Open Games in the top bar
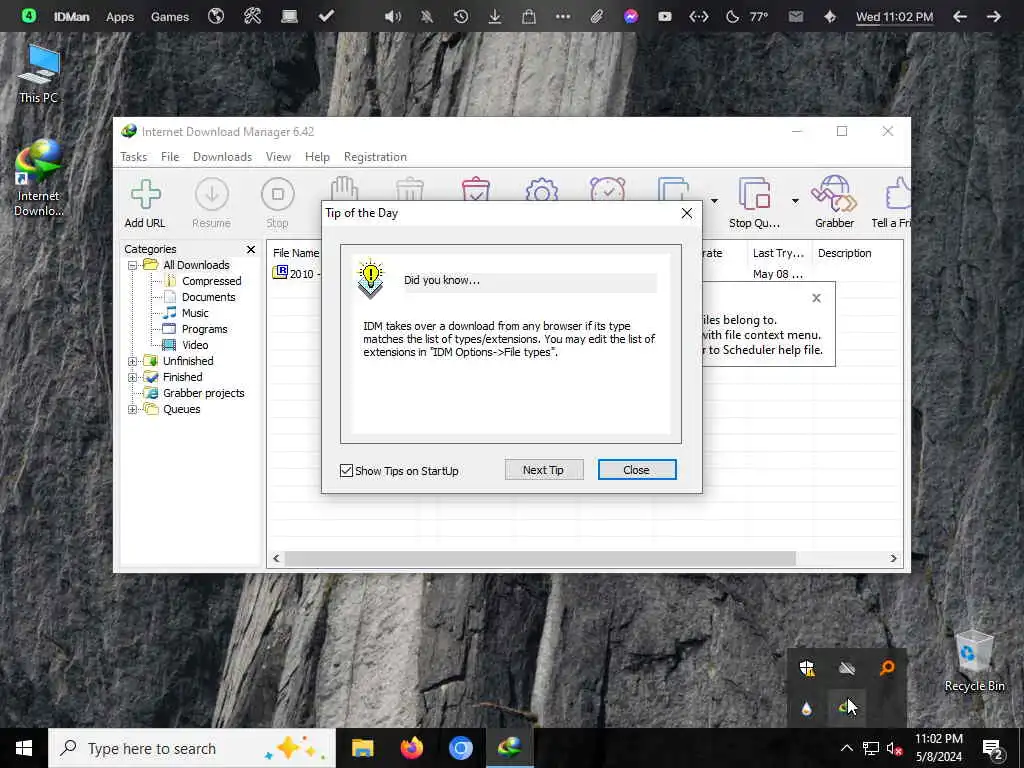The width and height of the screenshot is (1024, 768). tap(170, 17)
